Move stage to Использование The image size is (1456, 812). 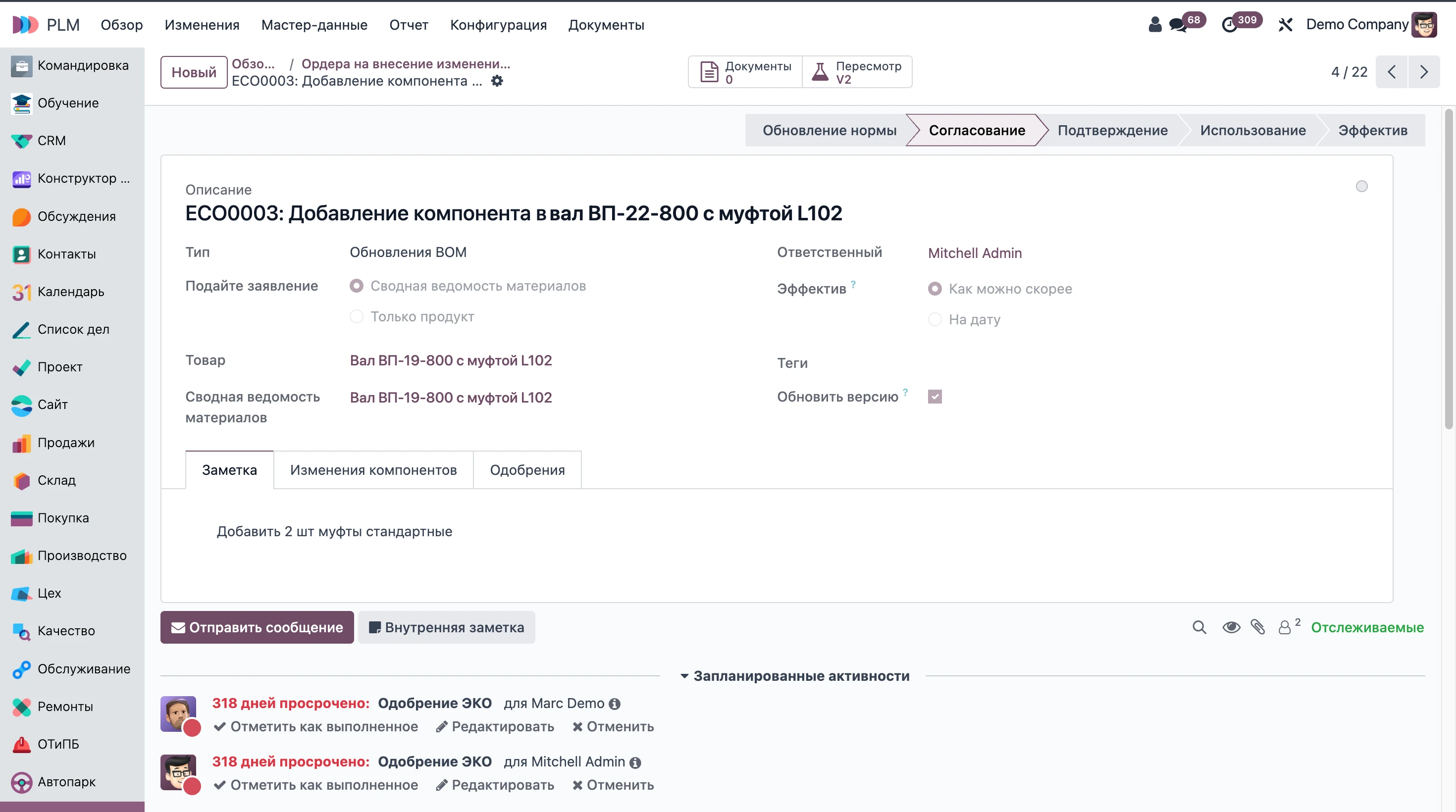coord(1252,131)
